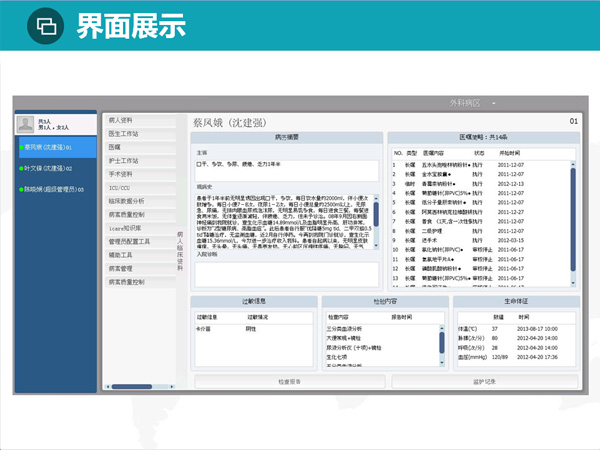Click the exam content scrollbar up arrow
Screen dimensions: 600x450
pos(442,328)
